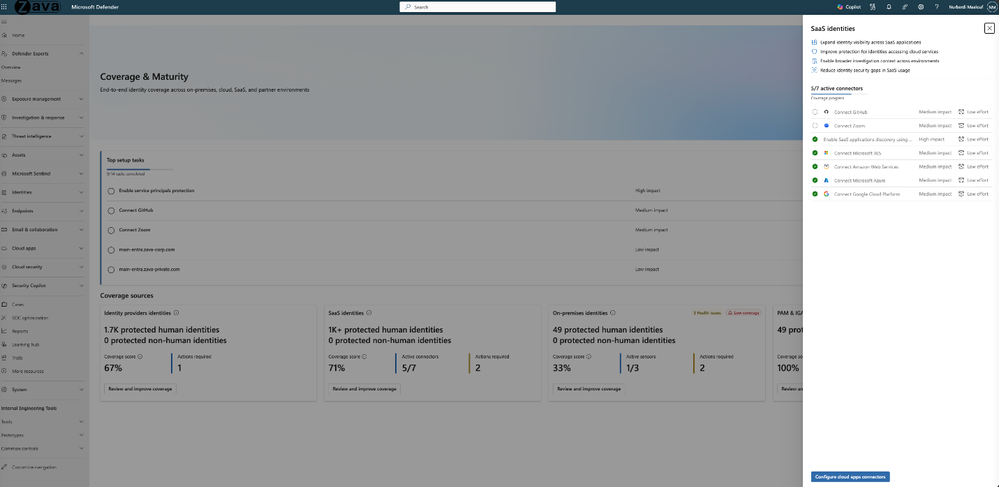Open Copilot from the top bar
This screenshot has width=999, height=487.
pos(849,7)
